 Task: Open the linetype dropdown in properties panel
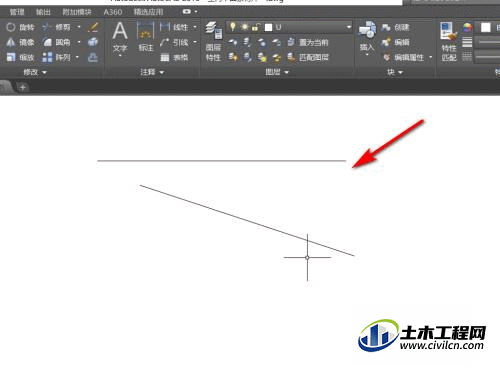[488, 57]
